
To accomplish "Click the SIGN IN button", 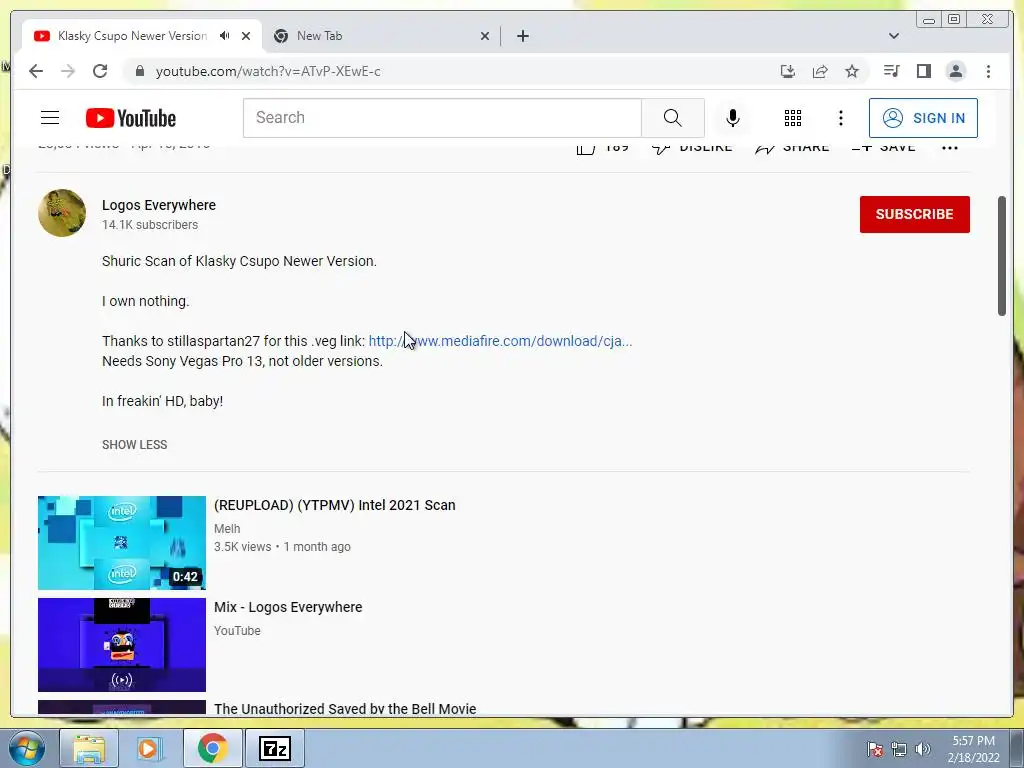I will pyautogui.click(x=923, y=118).
